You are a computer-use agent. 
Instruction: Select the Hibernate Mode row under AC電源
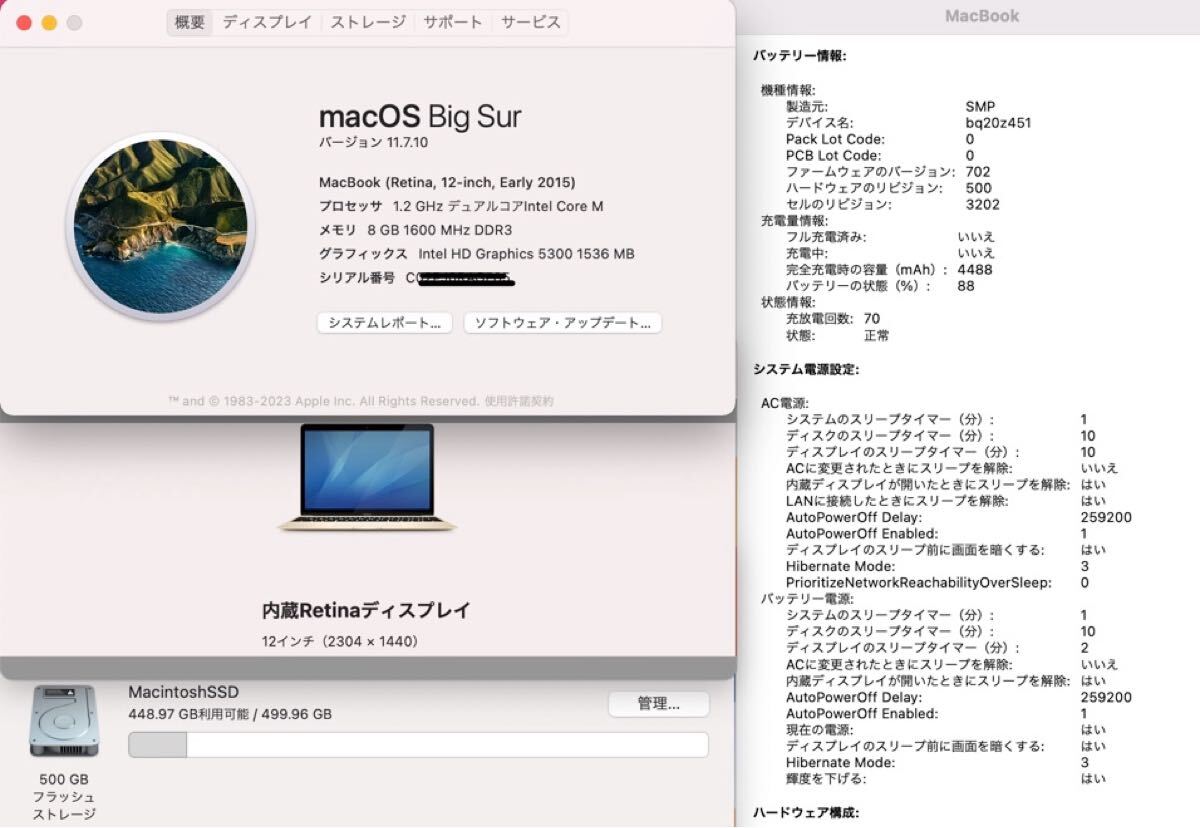[x=937, y=566]
